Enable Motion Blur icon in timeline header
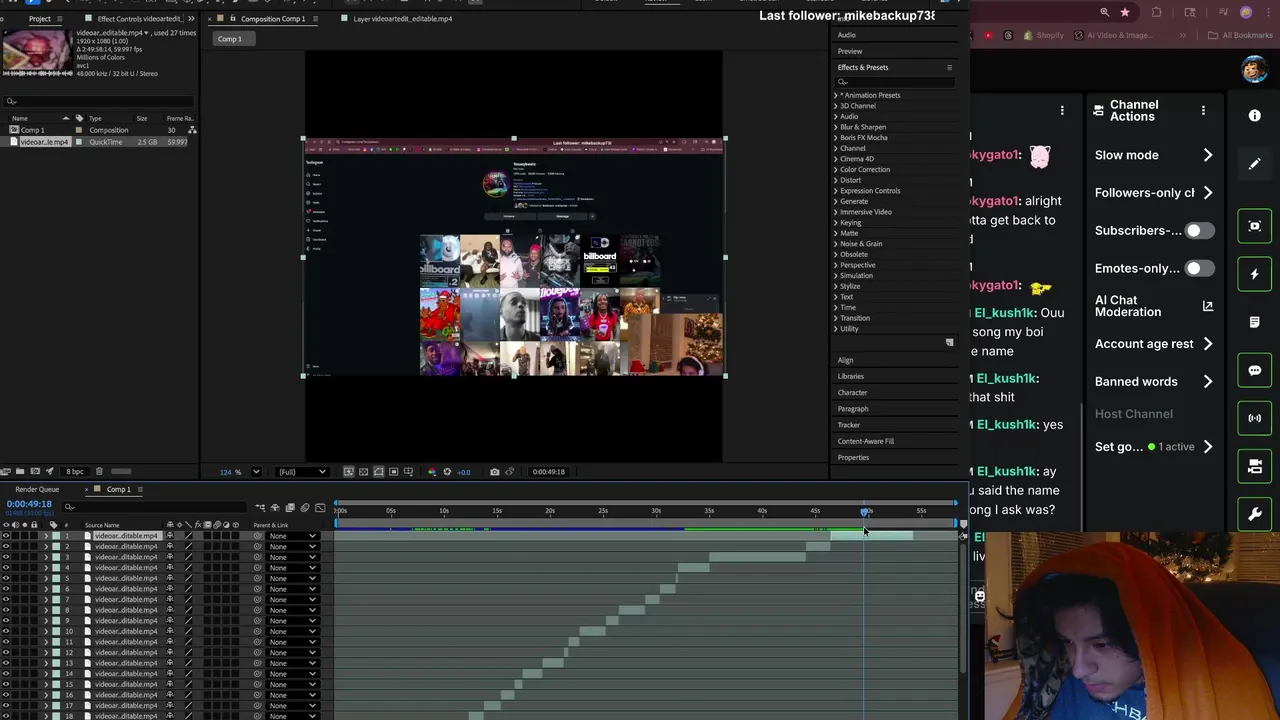Viewport: 1280px width, 720px height. pos(305,508)
